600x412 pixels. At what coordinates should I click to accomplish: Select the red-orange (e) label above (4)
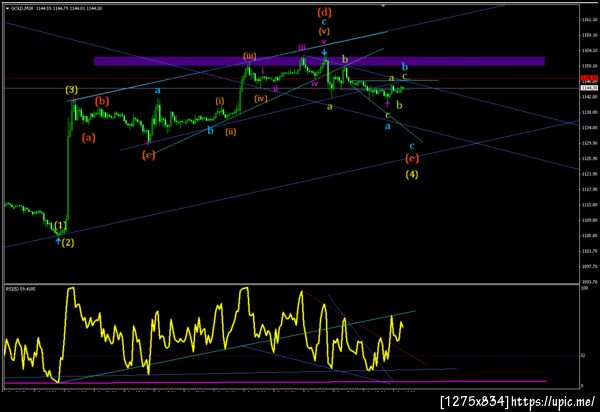[x=412, y=158]
